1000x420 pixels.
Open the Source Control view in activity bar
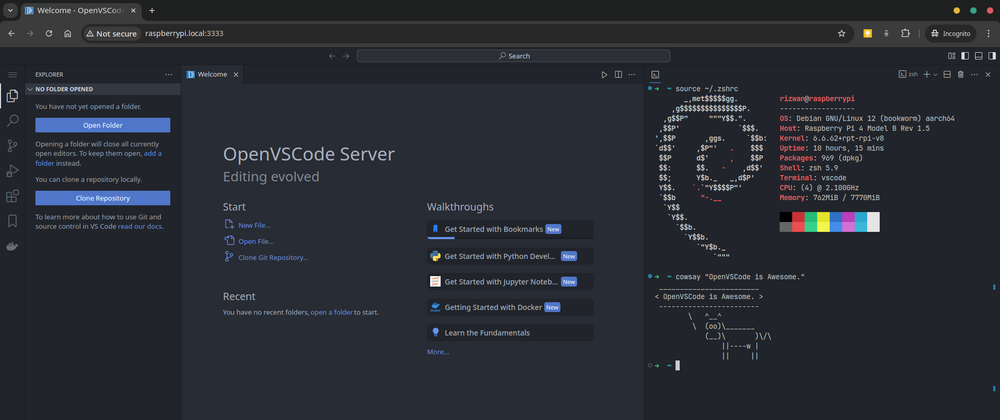(x=12, y=146)
